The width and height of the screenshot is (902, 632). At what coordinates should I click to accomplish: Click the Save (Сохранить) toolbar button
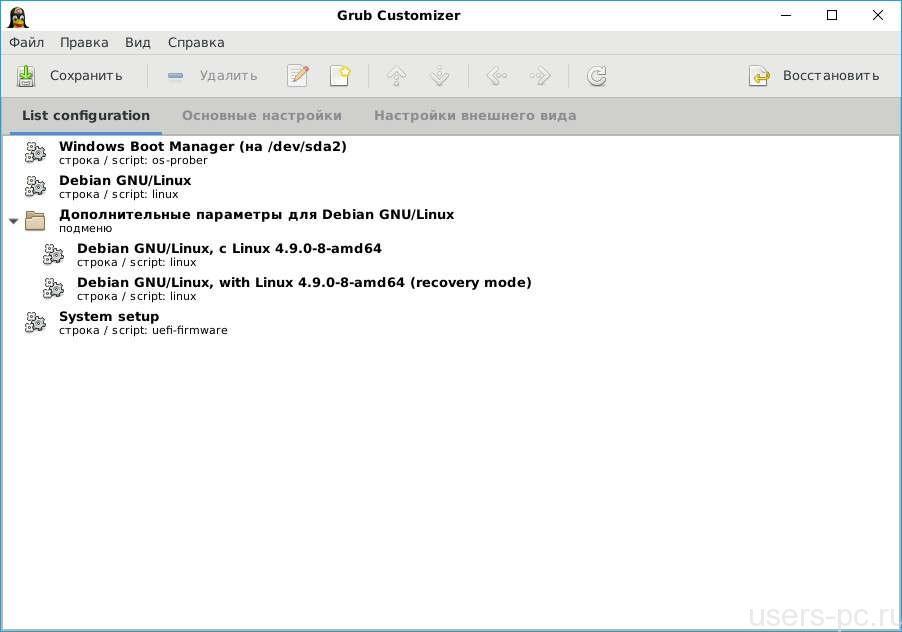69,76
